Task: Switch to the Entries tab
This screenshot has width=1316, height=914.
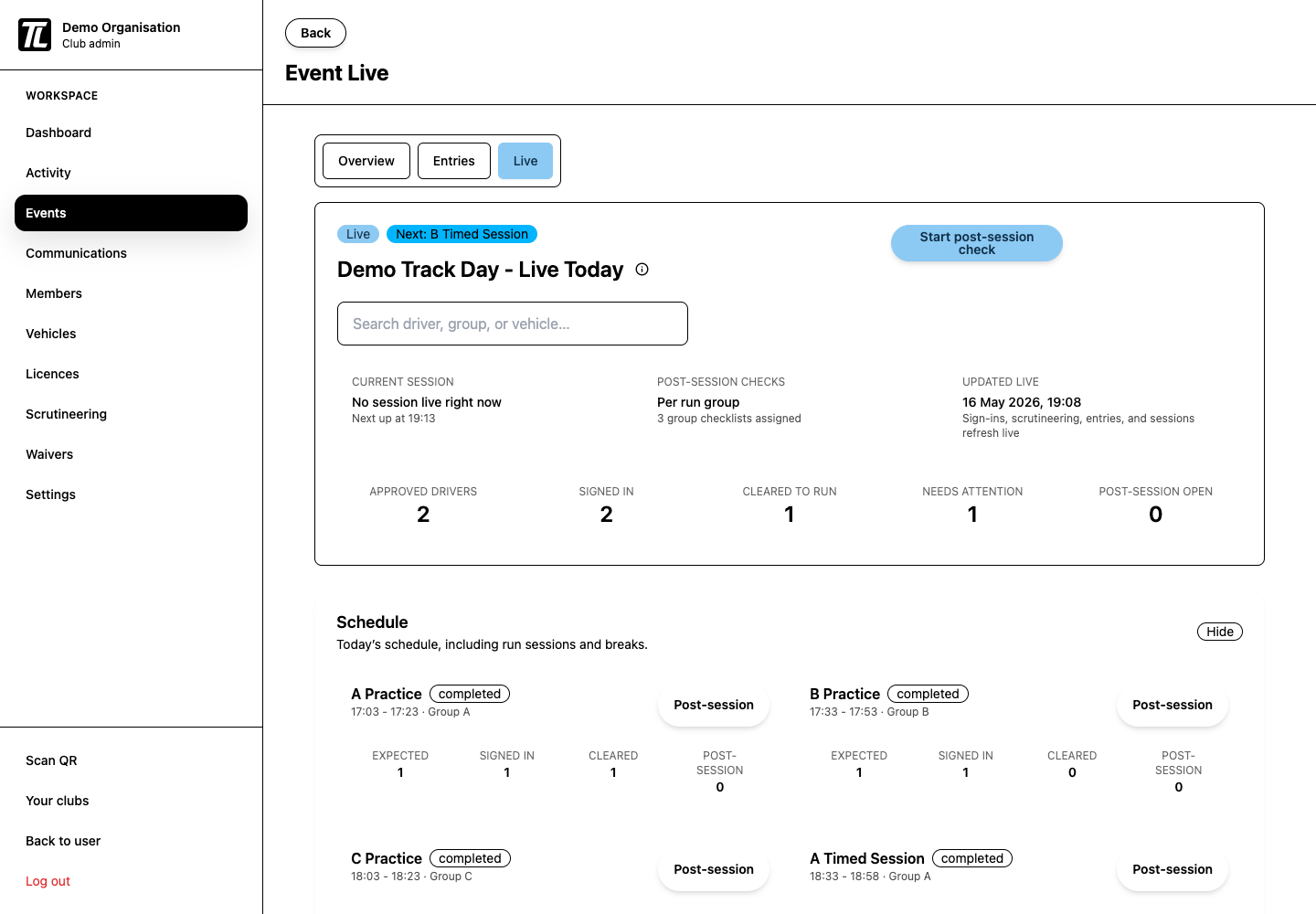Action: (454, 161)
